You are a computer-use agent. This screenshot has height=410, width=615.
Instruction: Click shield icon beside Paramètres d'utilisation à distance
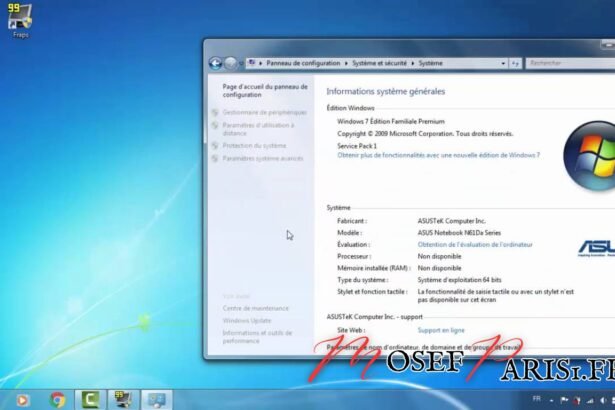tap(215, 125)
